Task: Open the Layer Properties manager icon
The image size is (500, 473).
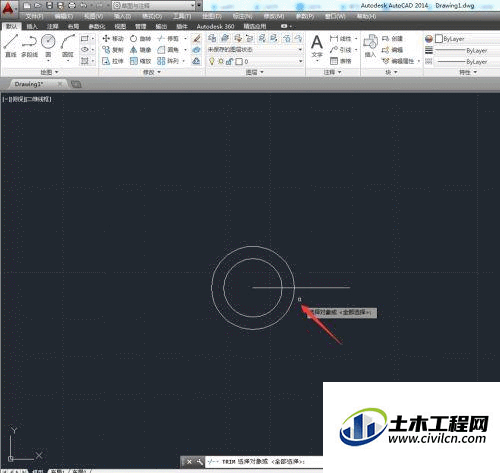Action: coord(212,38)
